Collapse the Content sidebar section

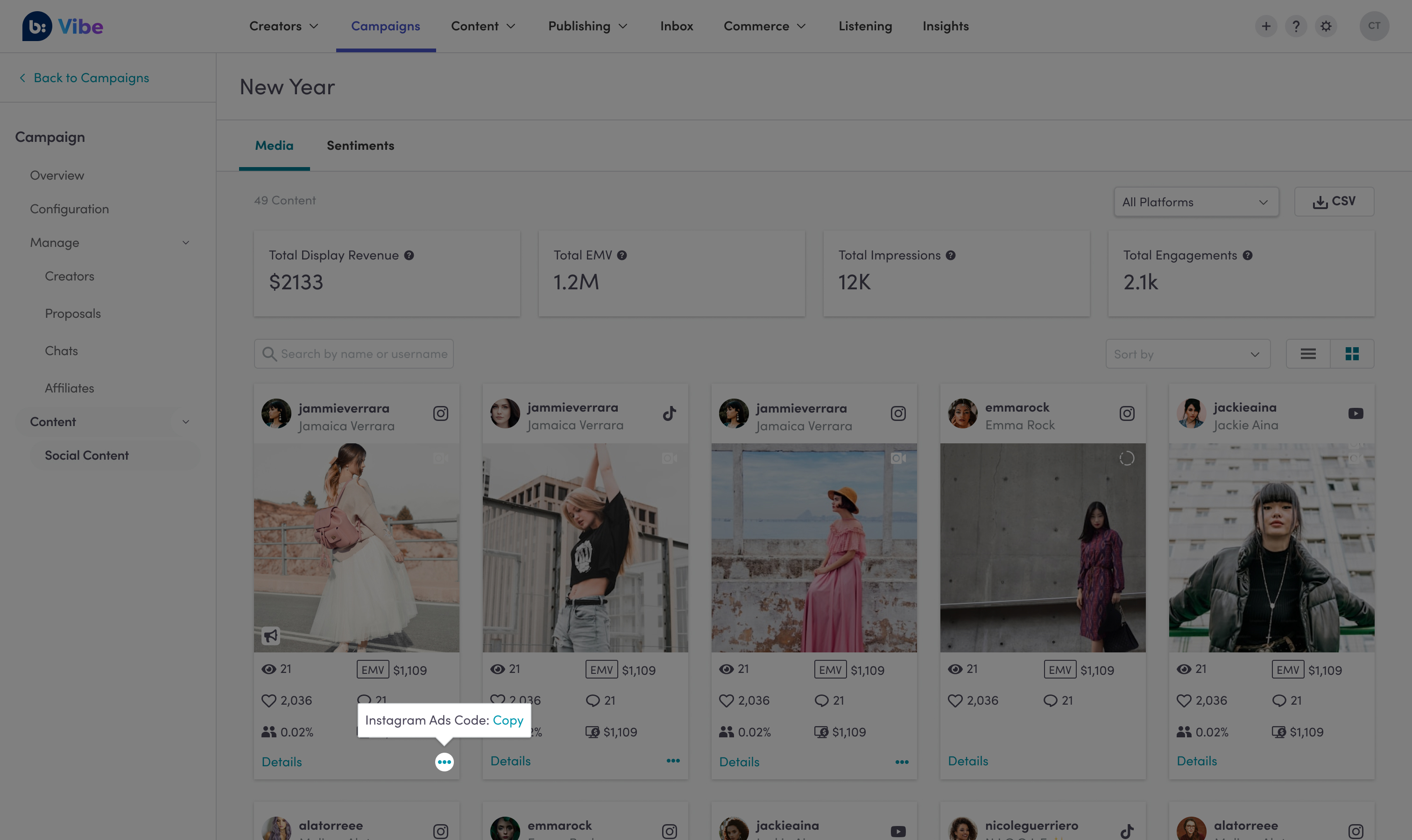click(185, 422)
